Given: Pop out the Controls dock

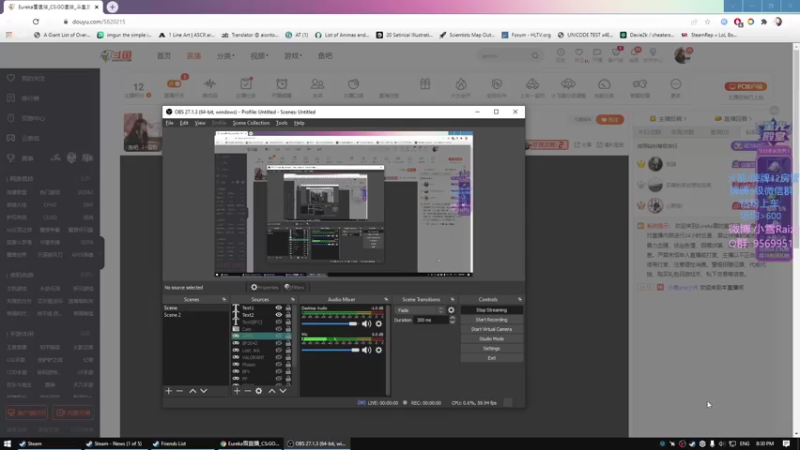Looking at the screenshot, I should pyautogui.click(x=520, y=299).
